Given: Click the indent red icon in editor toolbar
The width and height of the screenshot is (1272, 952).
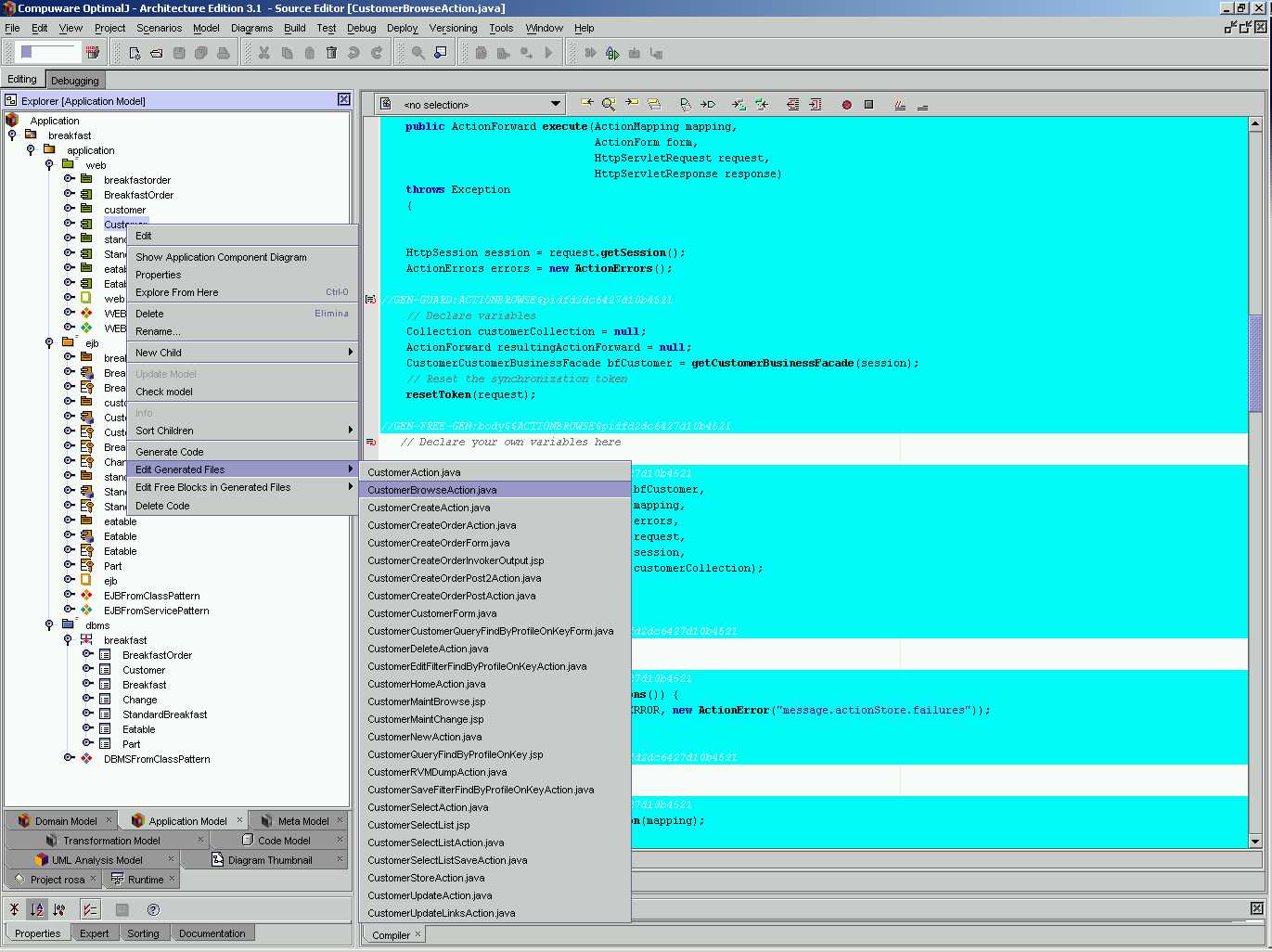Looking at the screenshot, I should (815, 105).
